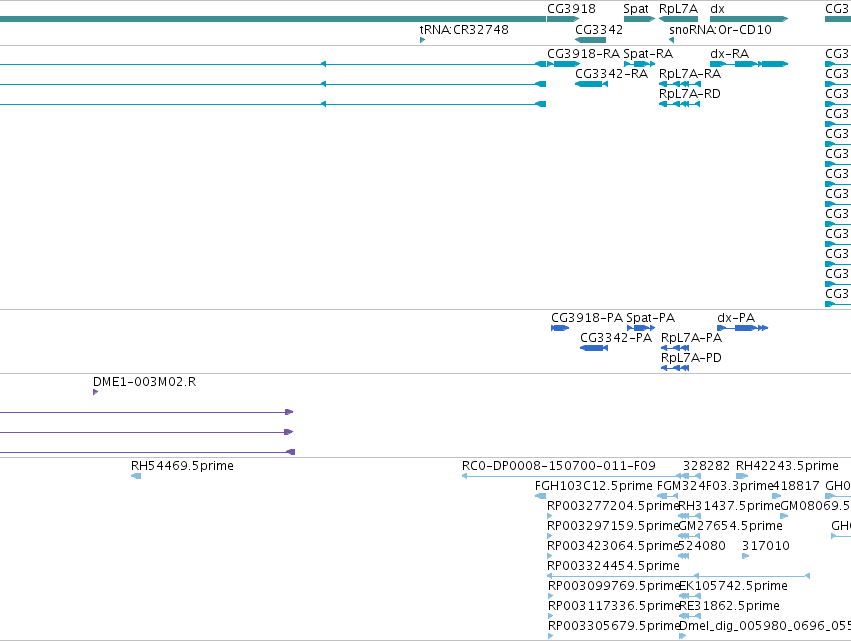The image size is (851, 641).
Task: Select EST RP003297159.5prime
Action: [x=550, y=536]
